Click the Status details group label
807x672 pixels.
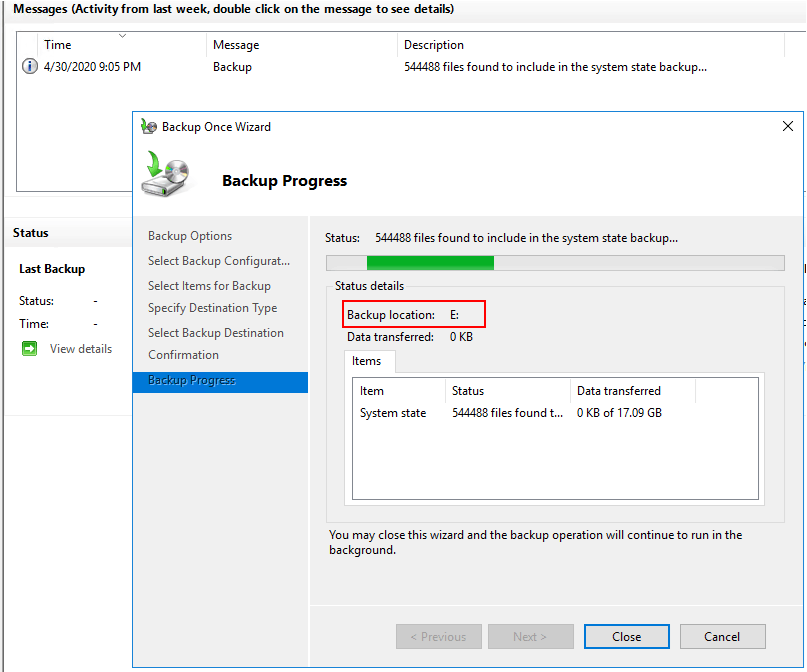coord(370,286)
